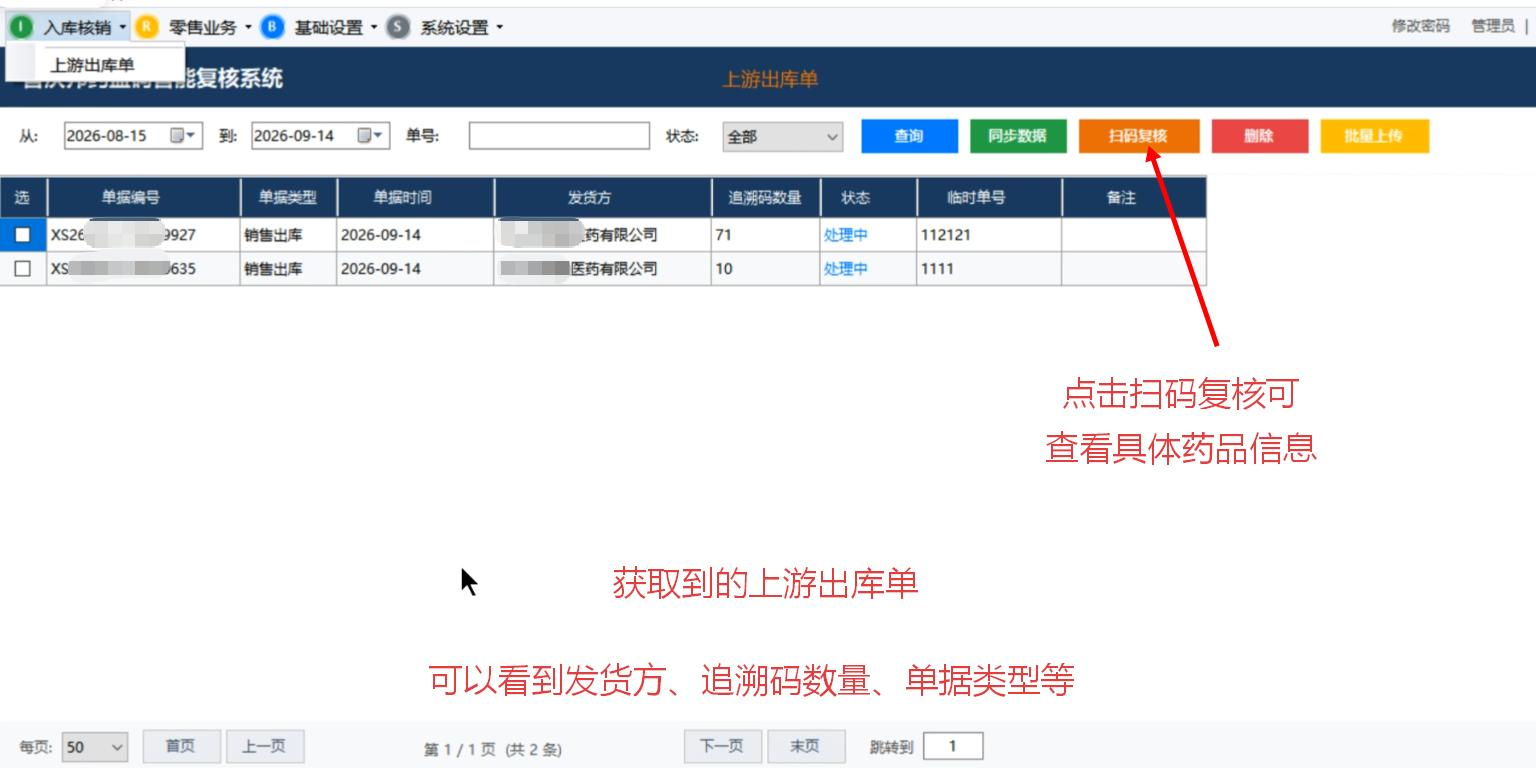The width and height of the screenshot is (1536, 768).
Task: Focus the 单号 search input field
Action: coord(559,136)
